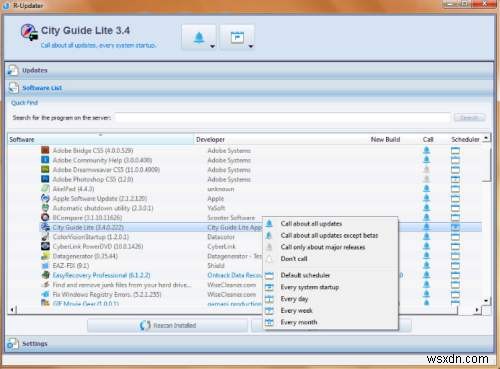
Task: Collapse the Software List section
Action: pyautogui.click(x=249, y=88)
